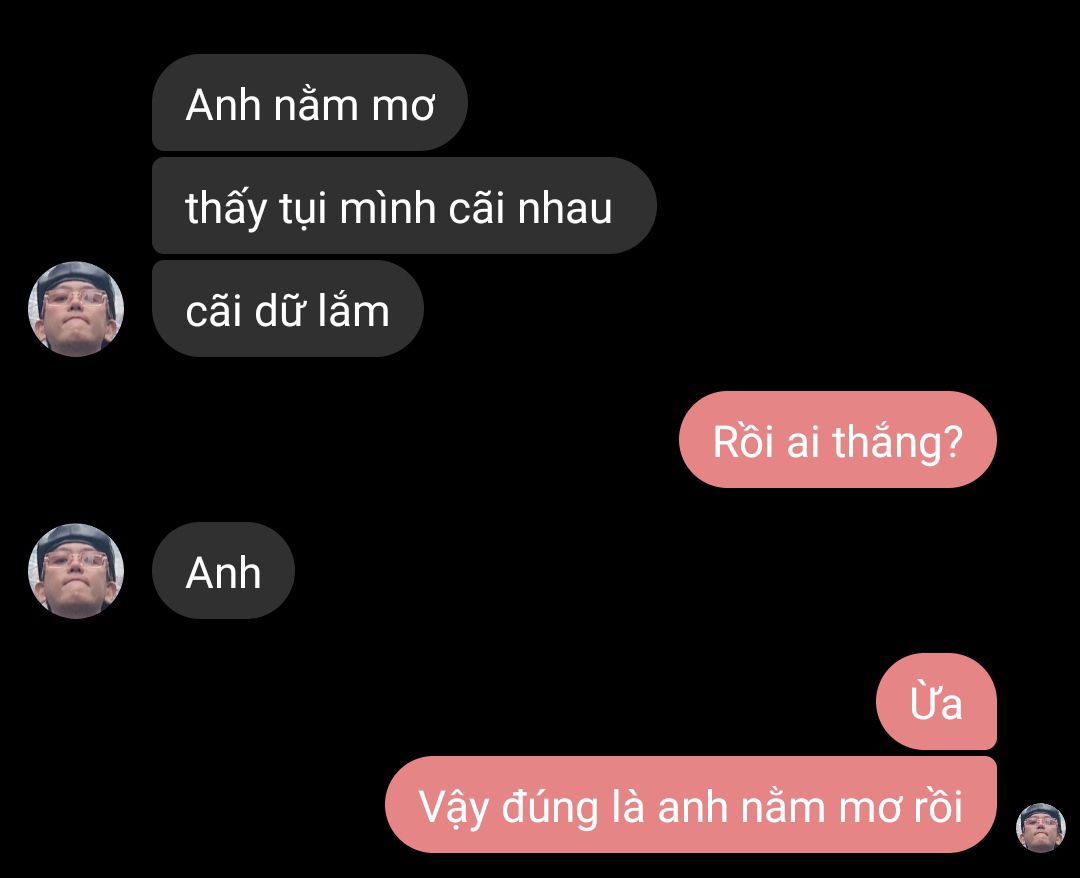Select "Vậy đúng là anh nằm mơ rồi" message
The width and height of the screenshot is (1080, 878).
tap(691, 804)
